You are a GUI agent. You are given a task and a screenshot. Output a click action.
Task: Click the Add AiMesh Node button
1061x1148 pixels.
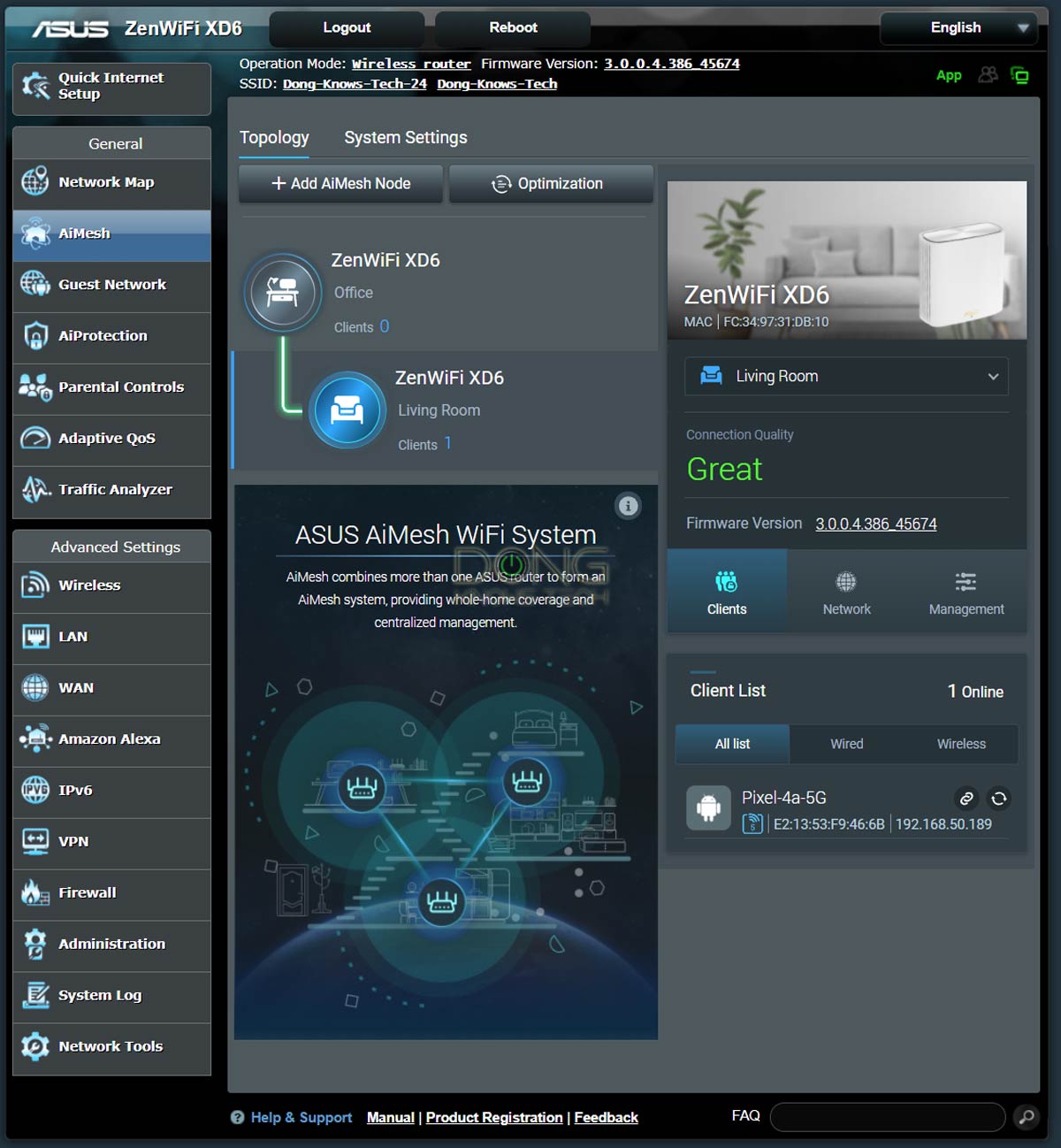(340, 184)
